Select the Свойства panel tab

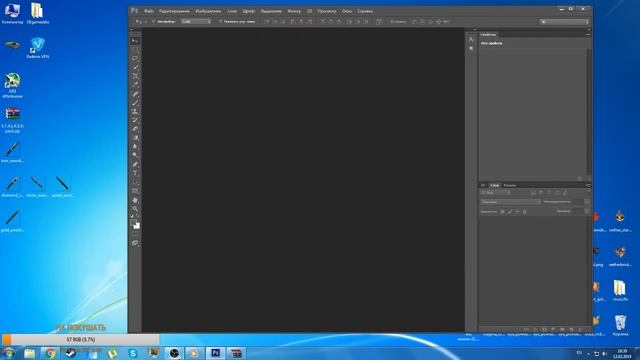pyautogui.click(x=489, y=35)
